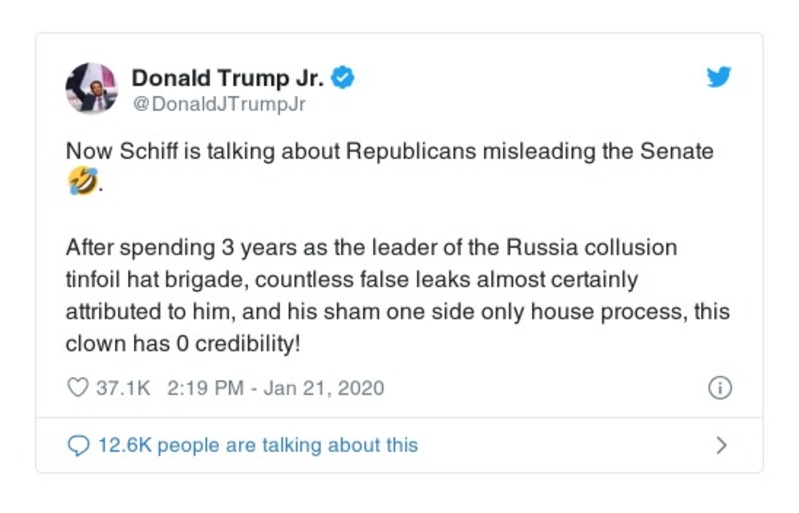799x513 pixels.
Task: Click the 37.1K like count
Action: click(123, 388)
